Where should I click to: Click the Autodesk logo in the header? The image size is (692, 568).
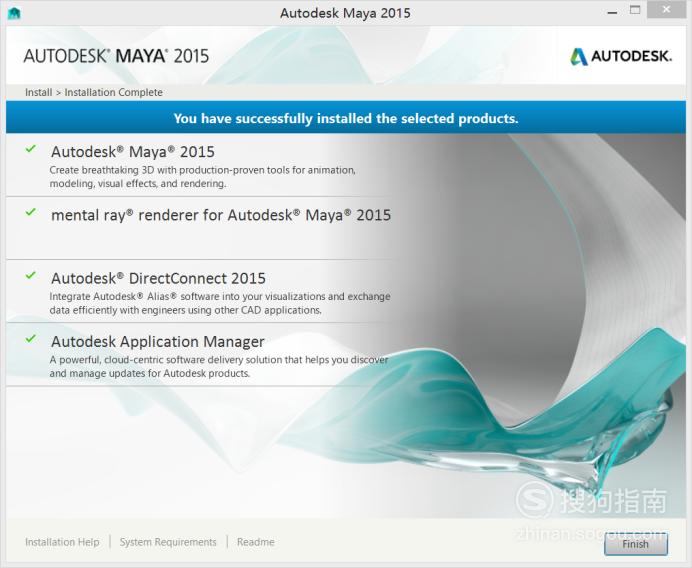coord(621,56)
